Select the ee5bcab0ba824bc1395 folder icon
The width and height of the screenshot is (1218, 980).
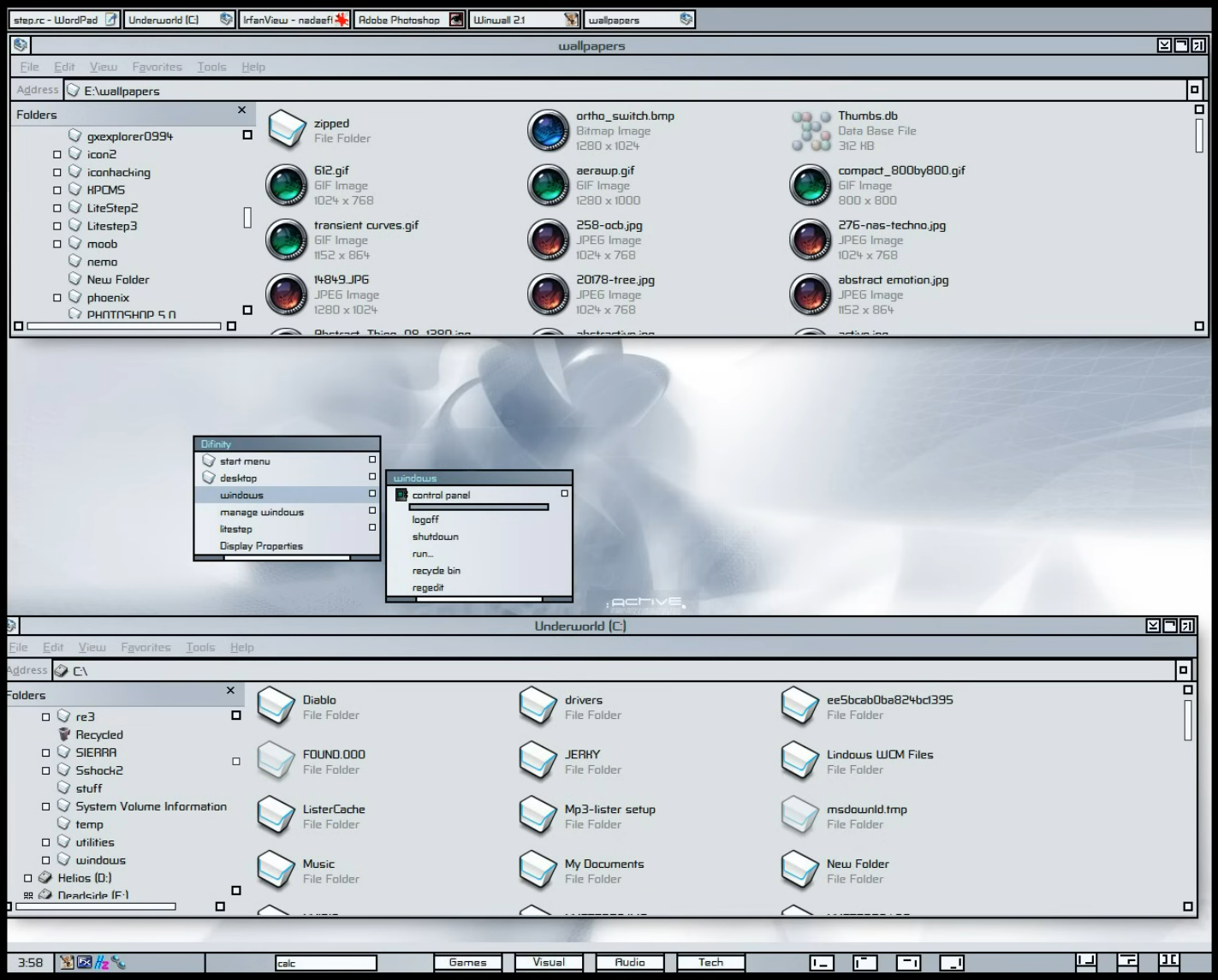coord(800,706)
